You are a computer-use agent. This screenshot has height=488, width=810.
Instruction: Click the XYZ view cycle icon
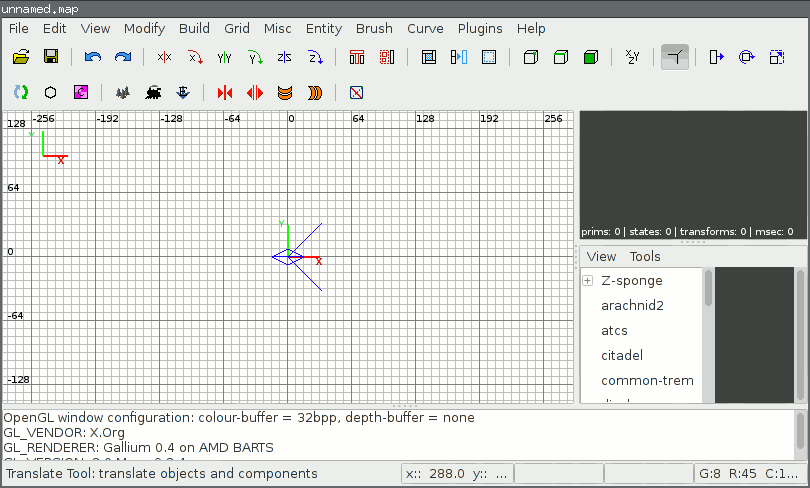coord(632,57)
